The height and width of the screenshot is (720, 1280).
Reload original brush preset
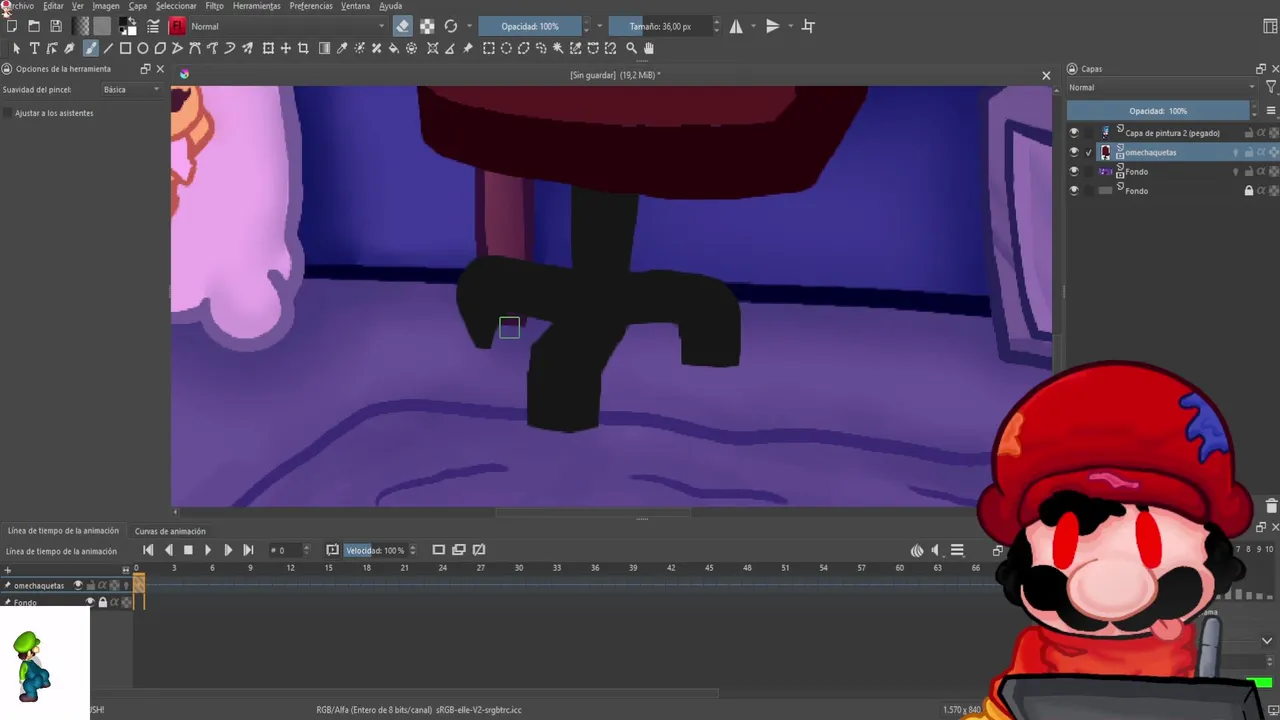coord(451,26)
